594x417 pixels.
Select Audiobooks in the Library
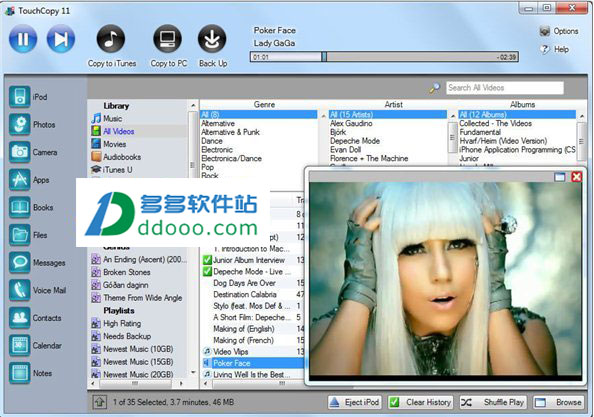tap(122, 157)
